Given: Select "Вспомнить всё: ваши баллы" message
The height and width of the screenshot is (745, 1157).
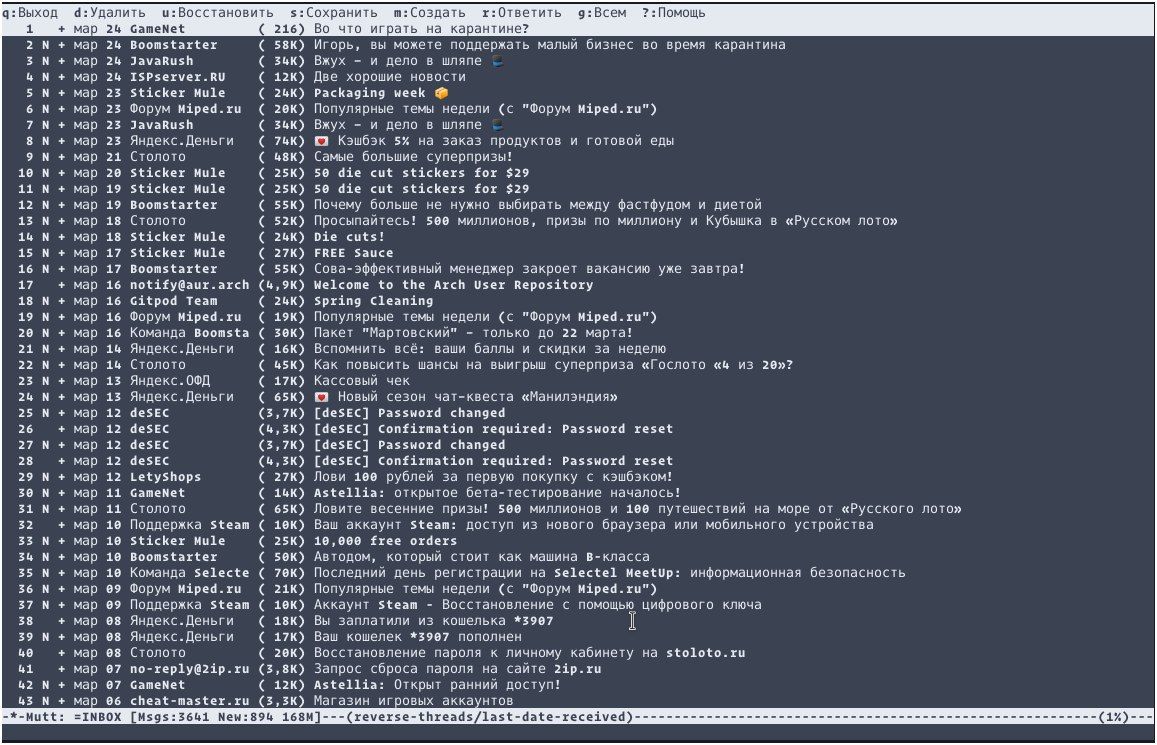Looking at the screenshot, I should [x=578, y=349].
